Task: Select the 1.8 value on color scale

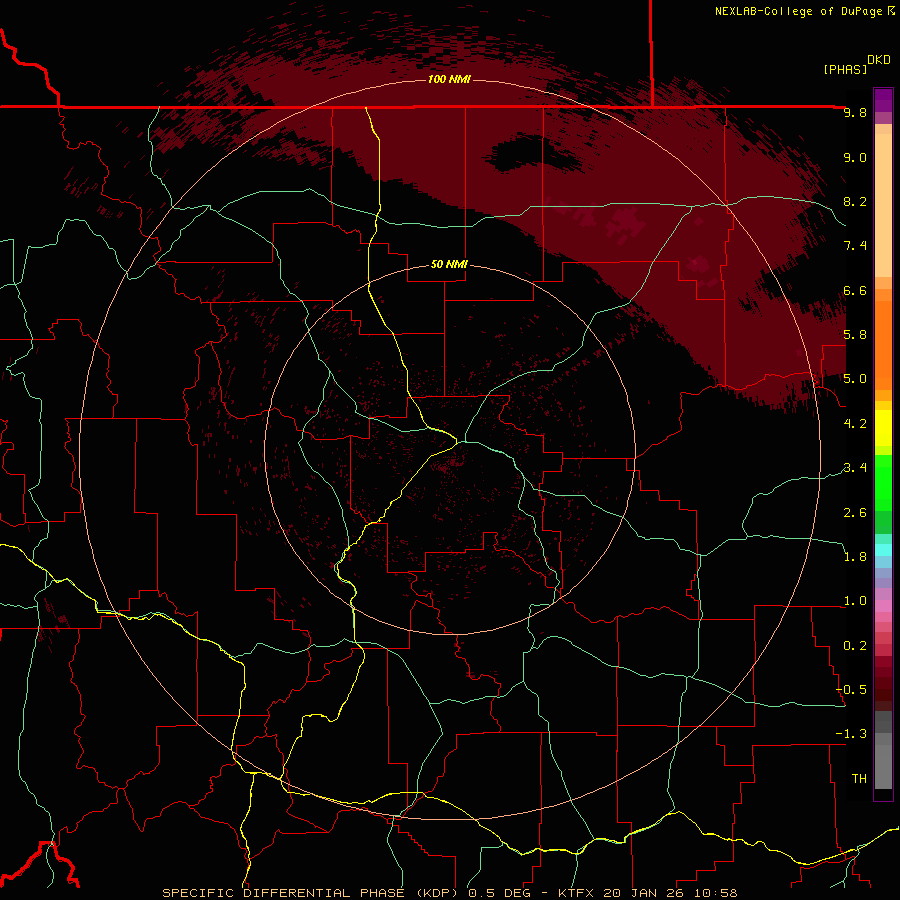Action: pos(855,556)
